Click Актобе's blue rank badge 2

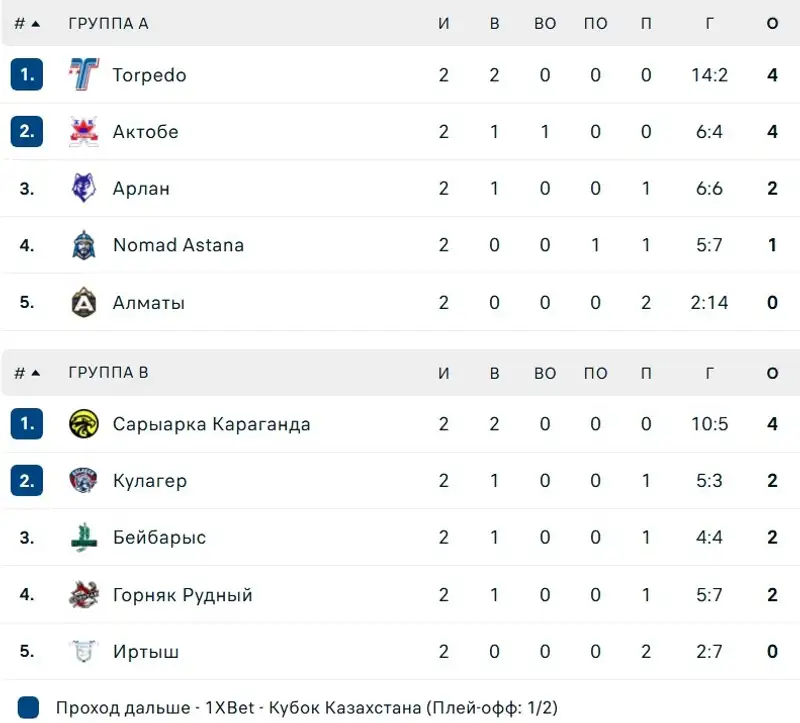coord(27,132)
